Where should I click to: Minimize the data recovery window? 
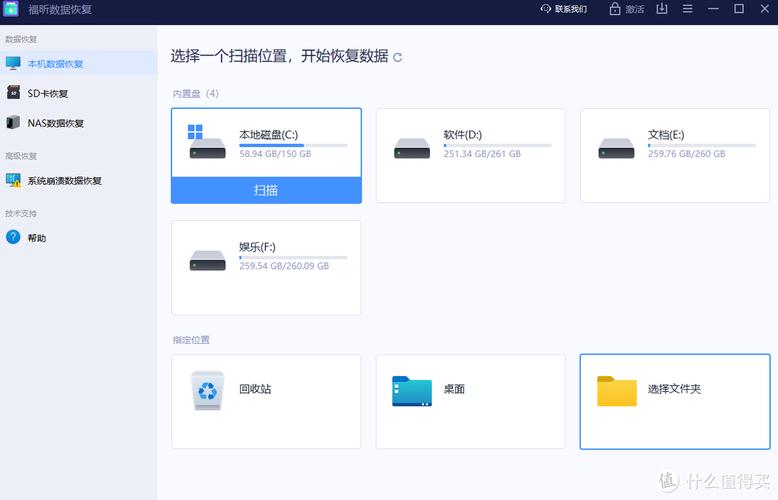pos(713,9)
